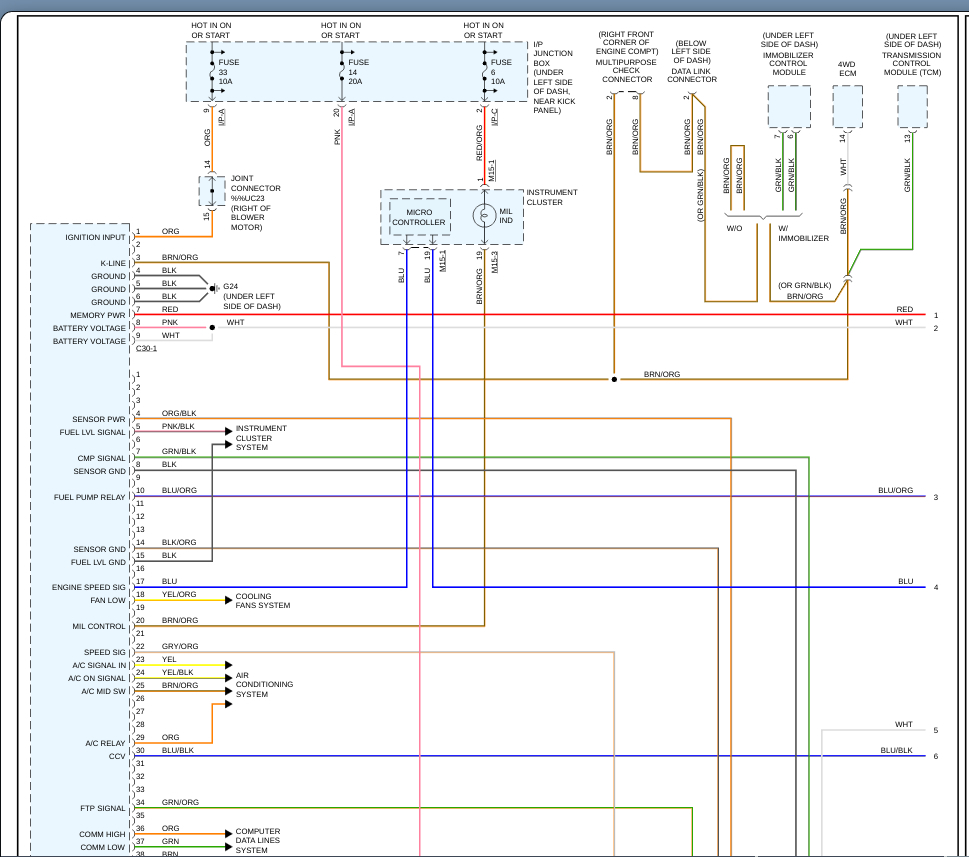Click the Micro Controller box
This screenshot has height=857, width=969.
coord(418,216)
